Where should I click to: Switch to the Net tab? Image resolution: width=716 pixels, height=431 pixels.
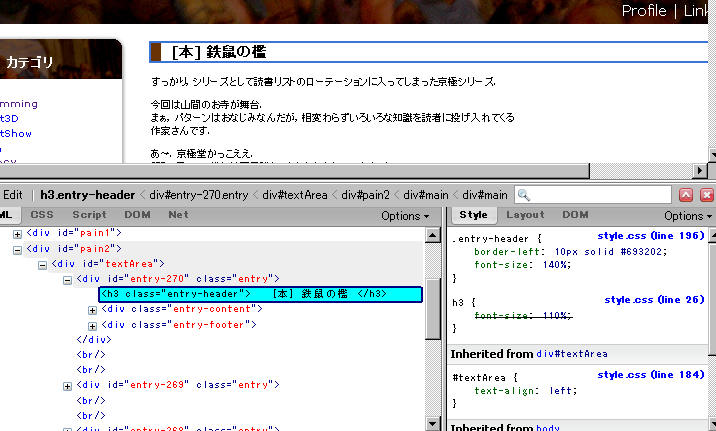pyautogui.click(x=178, y=215)
